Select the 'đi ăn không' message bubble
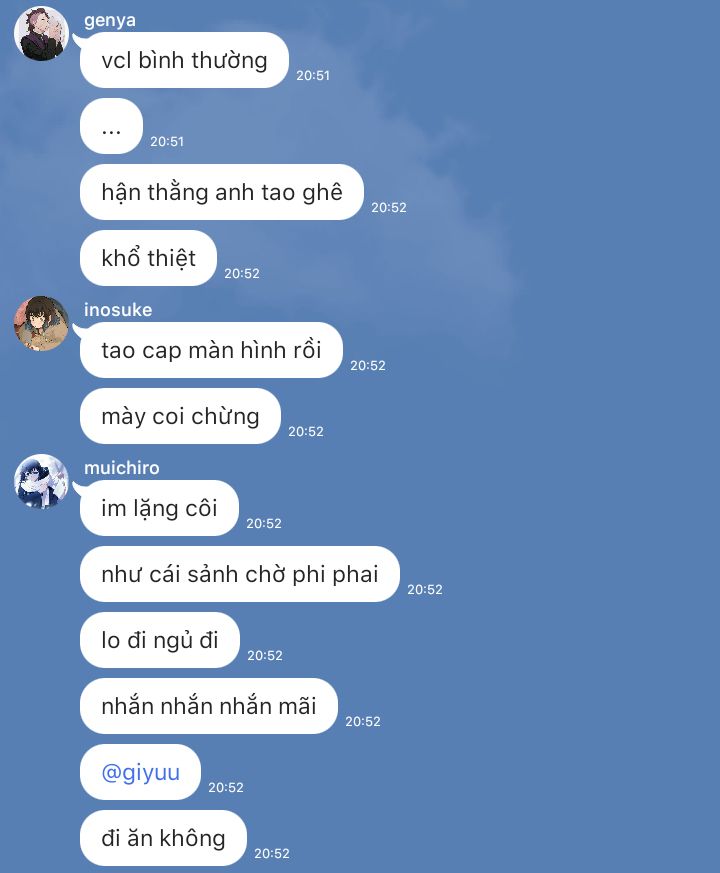The width and height of the screenshot is (720, 873). tap(163, 838)
